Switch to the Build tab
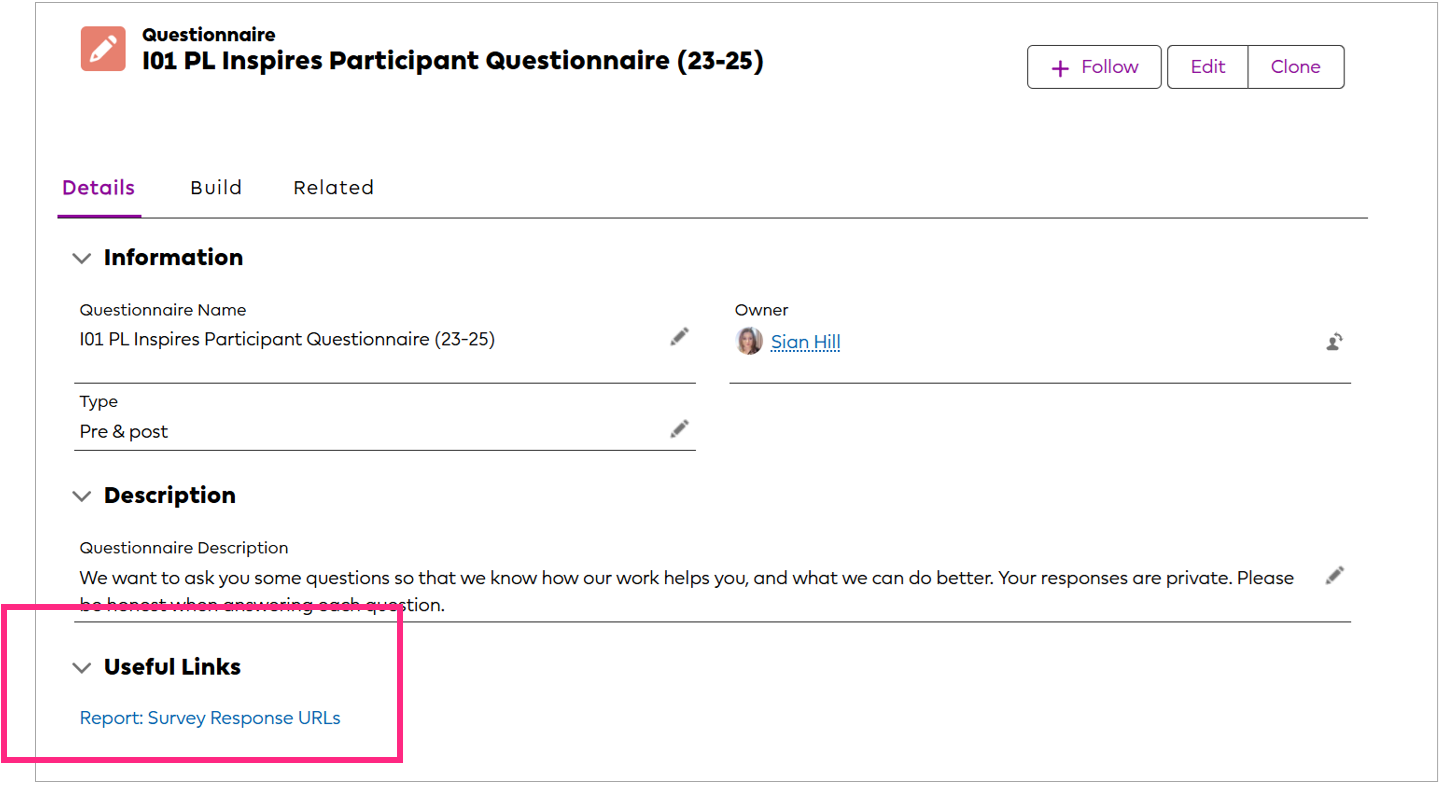 click(x=216, y=187)
